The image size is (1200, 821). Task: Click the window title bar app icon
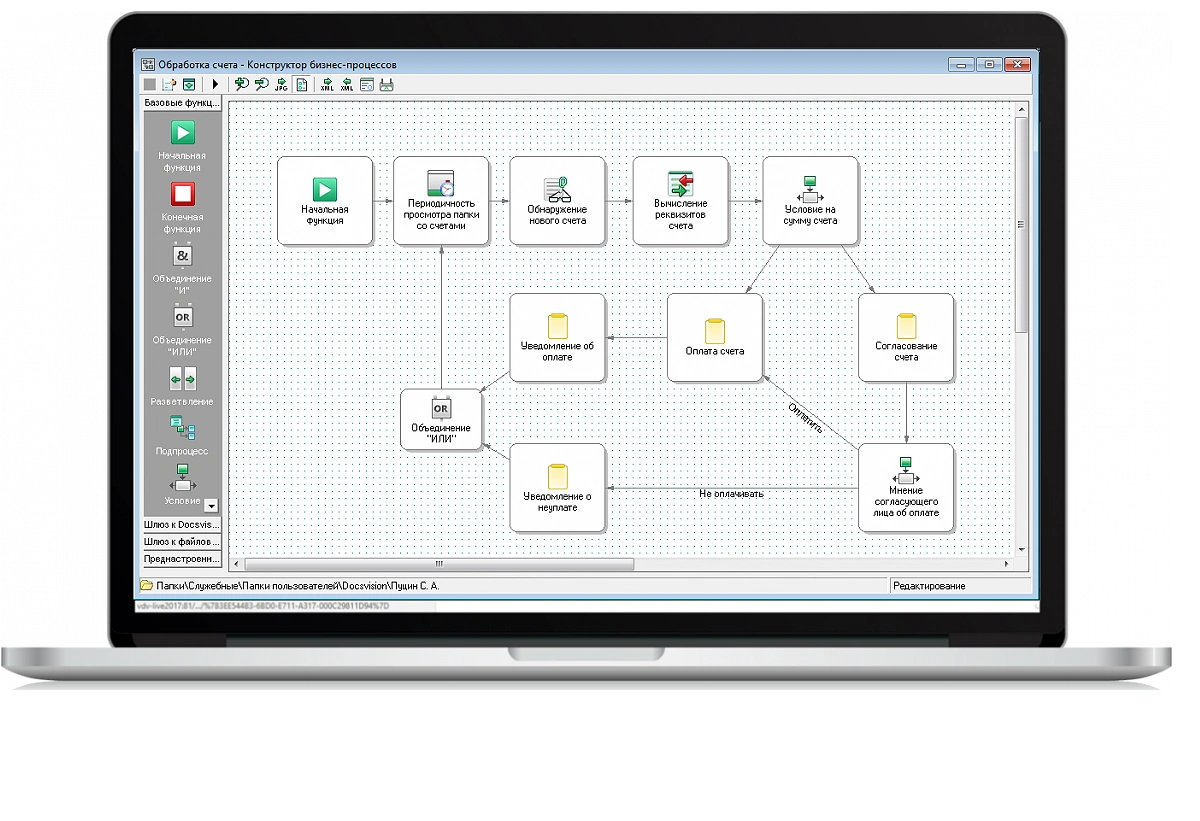tap(147, 64)
